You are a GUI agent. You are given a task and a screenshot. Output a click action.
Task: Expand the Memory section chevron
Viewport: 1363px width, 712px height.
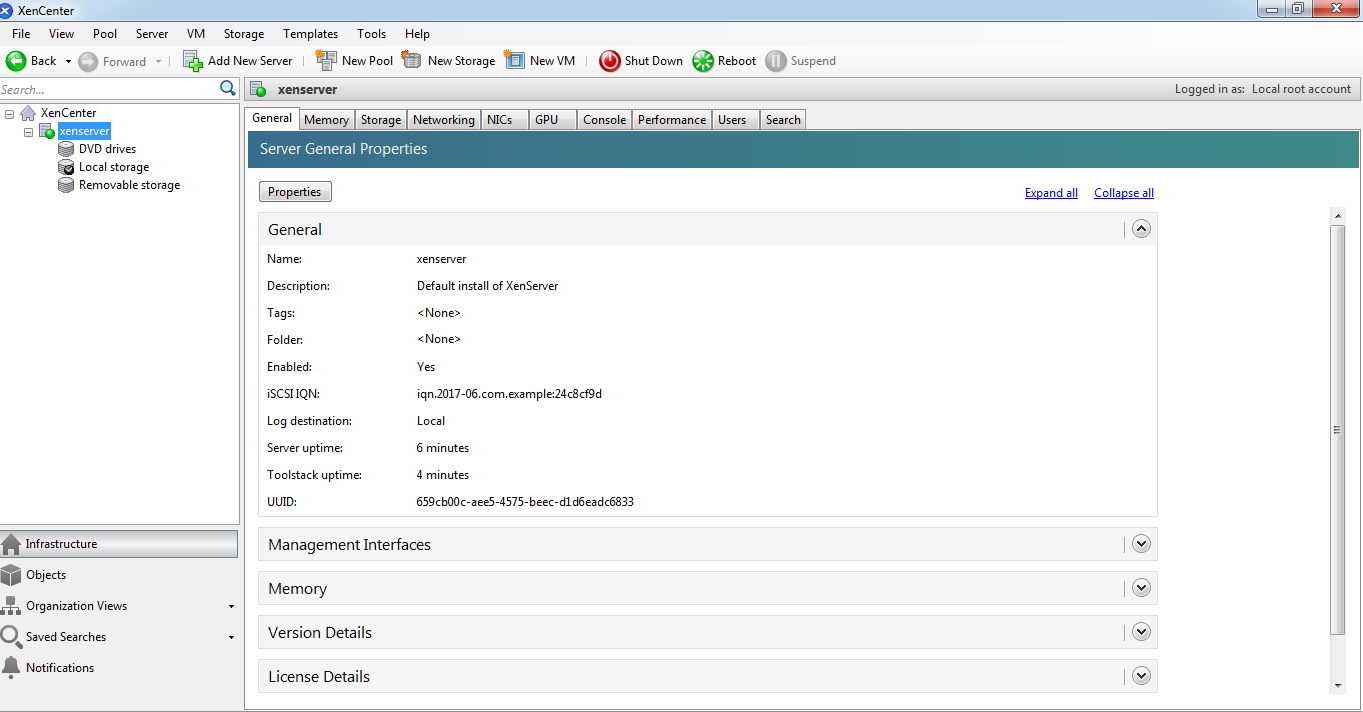pos(1142,589)
